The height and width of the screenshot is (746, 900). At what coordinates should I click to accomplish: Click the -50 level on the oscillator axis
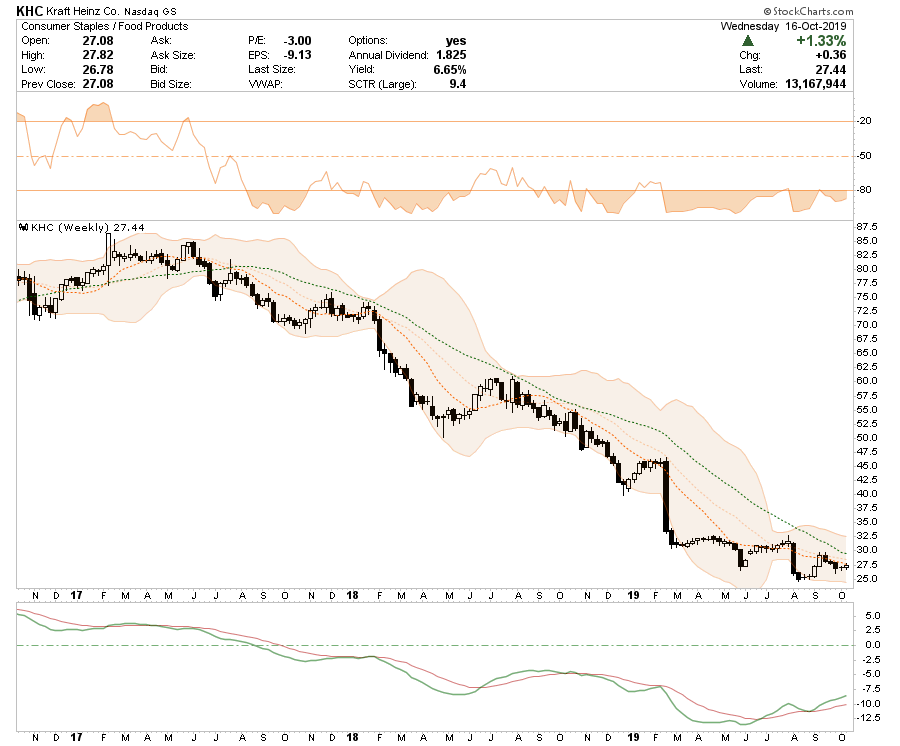click(865, 156)
